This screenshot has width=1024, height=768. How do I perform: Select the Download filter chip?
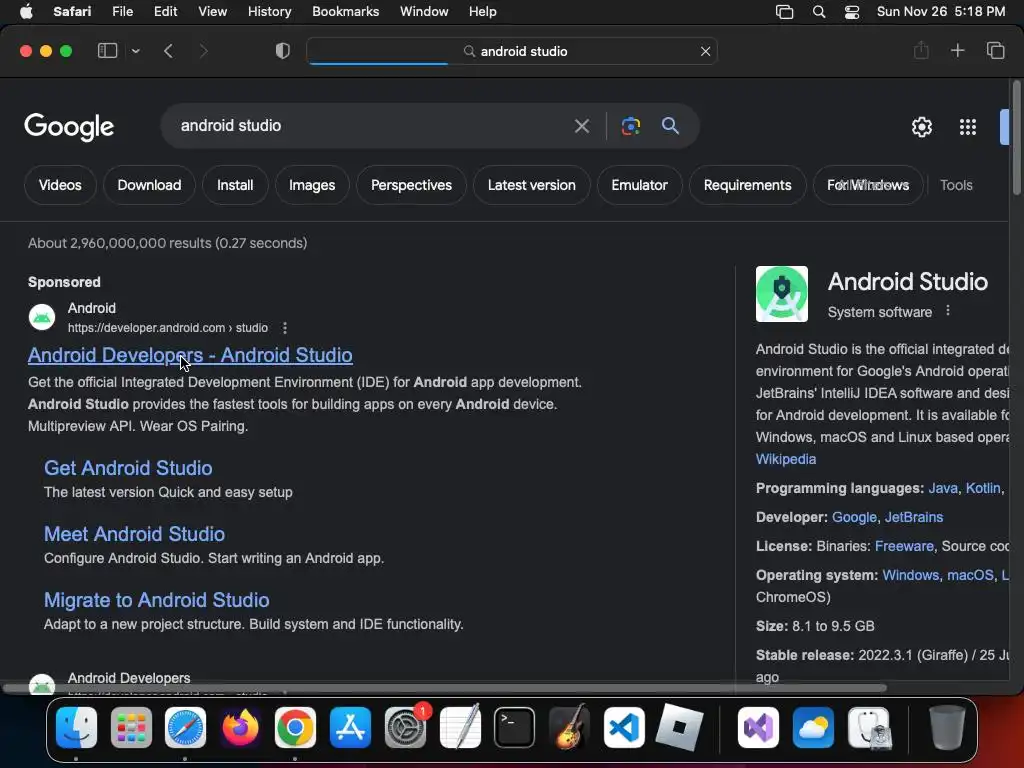(150, 185)
